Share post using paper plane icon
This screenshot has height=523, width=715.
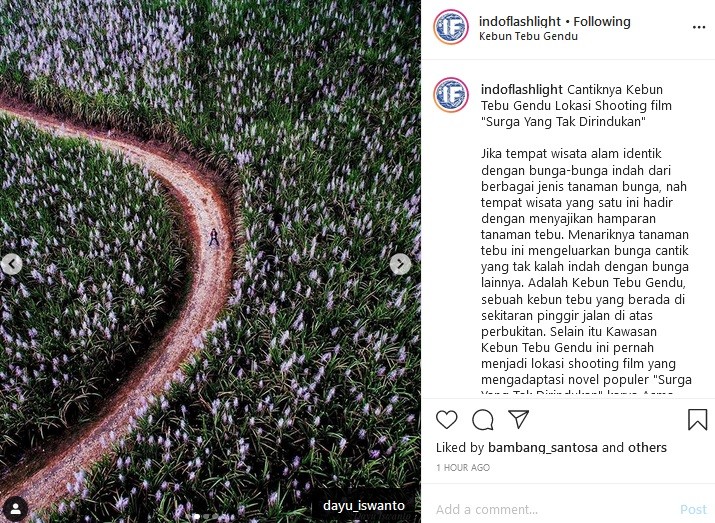click(x=518, y=419)
